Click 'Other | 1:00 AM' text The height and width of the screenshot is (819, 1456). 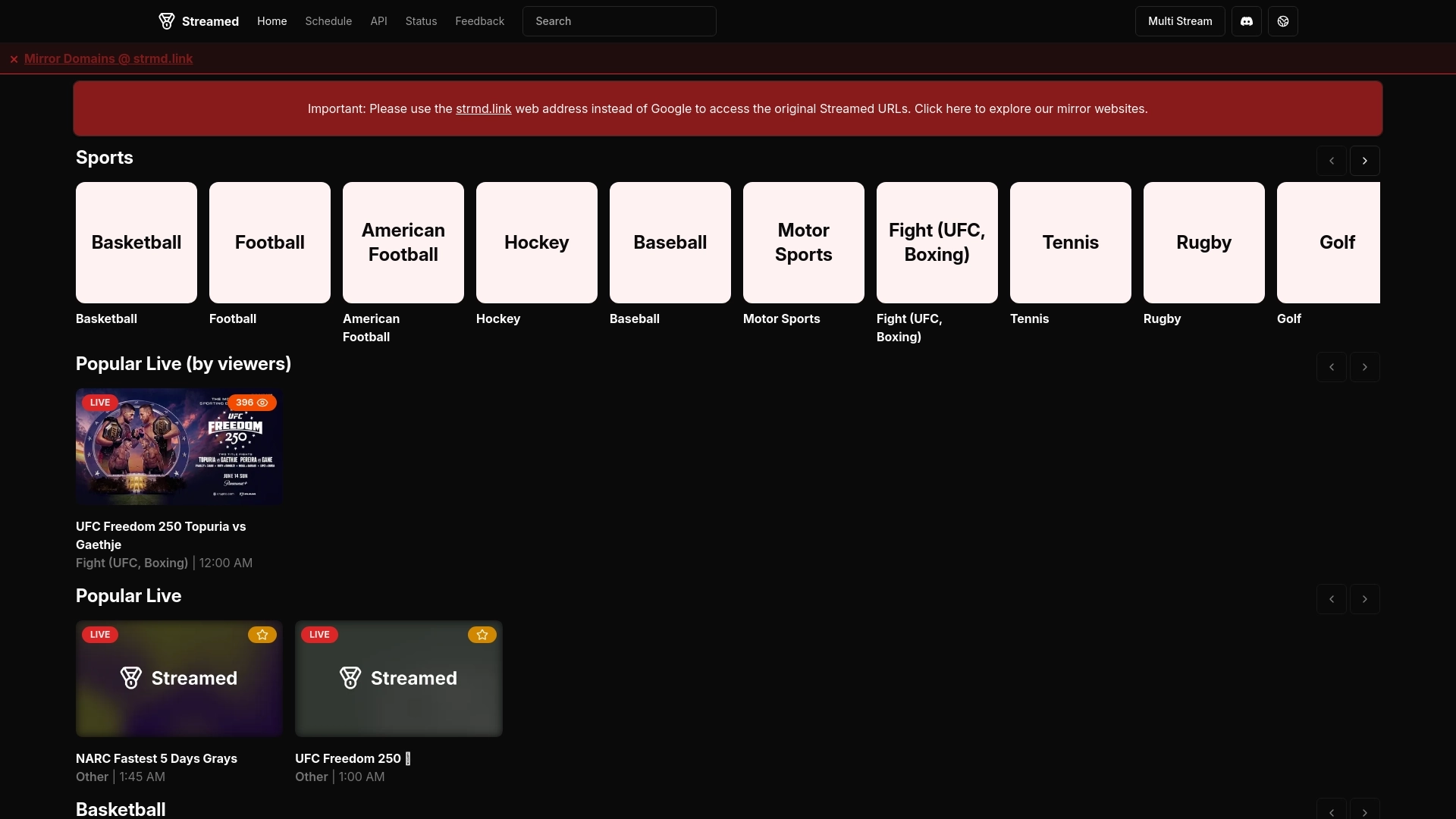point(340,777)
